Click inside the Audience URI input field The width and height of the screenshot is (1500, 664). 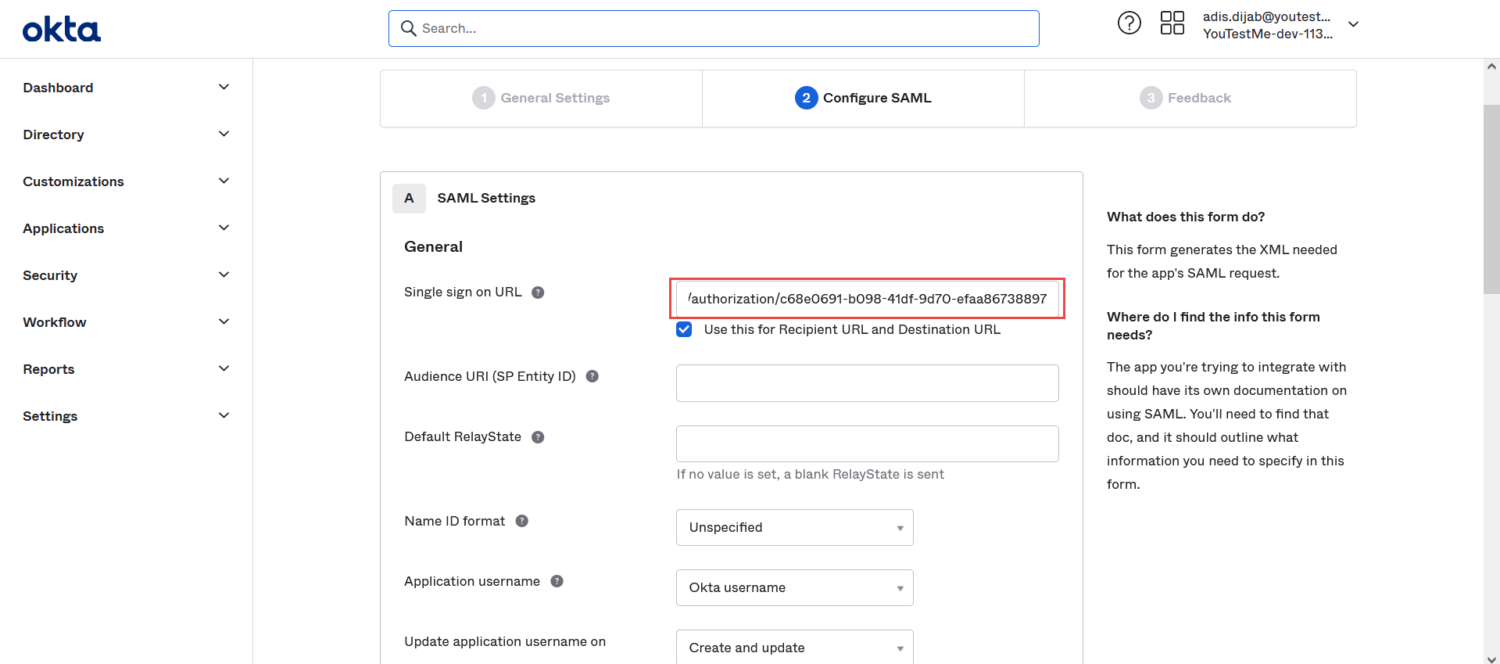click(867, 383)
